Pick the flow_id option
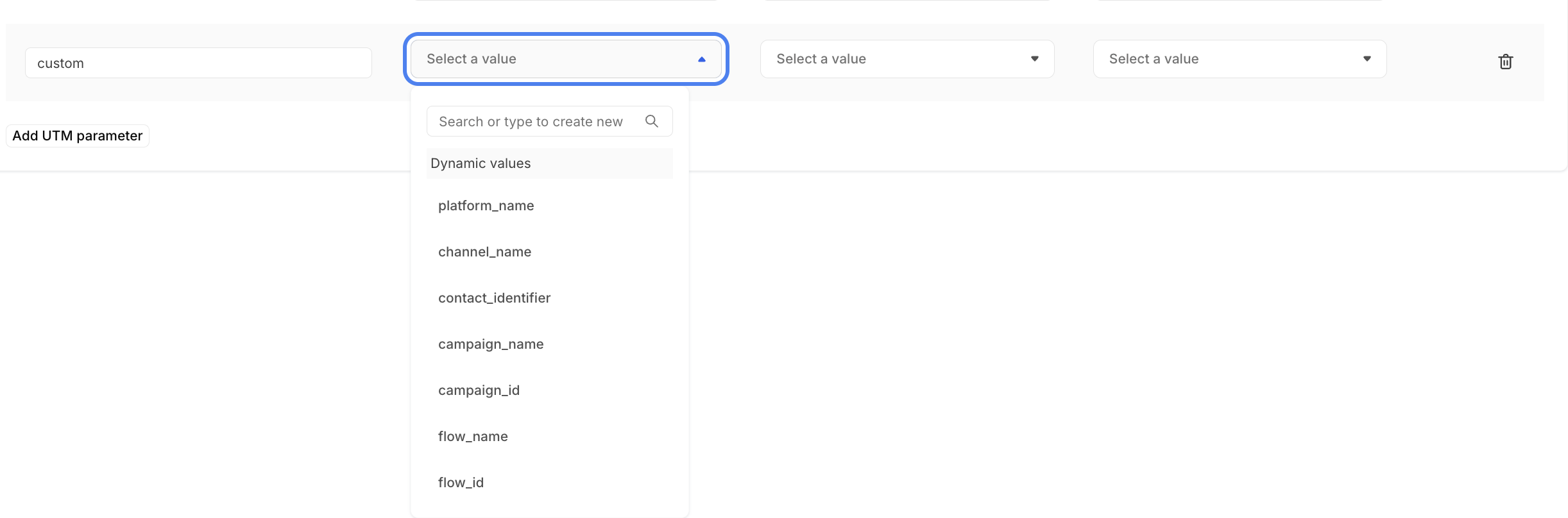The image size is (1568, 518). point(461,483)
